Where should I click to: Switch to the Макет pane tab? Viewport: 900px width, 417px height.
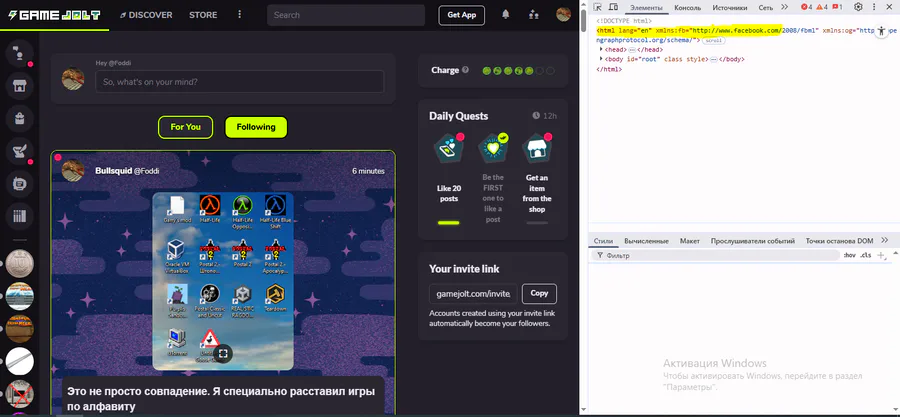click(x=689, y=241)
